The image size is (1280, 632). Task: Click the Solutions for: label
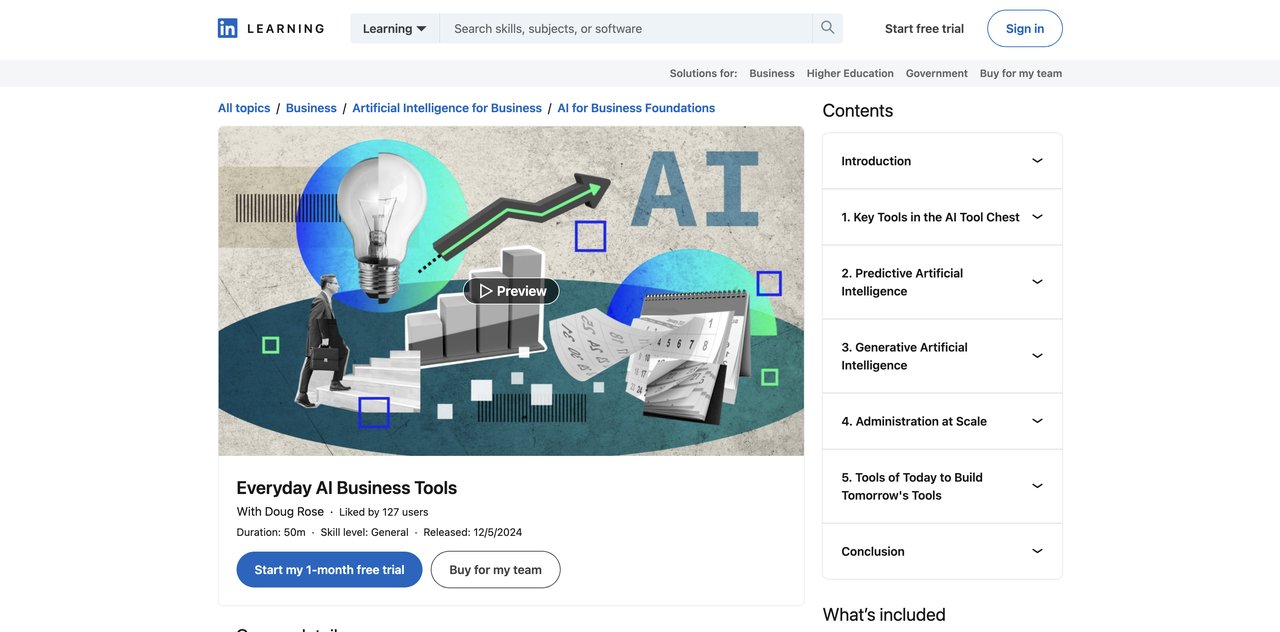[703, 73]
